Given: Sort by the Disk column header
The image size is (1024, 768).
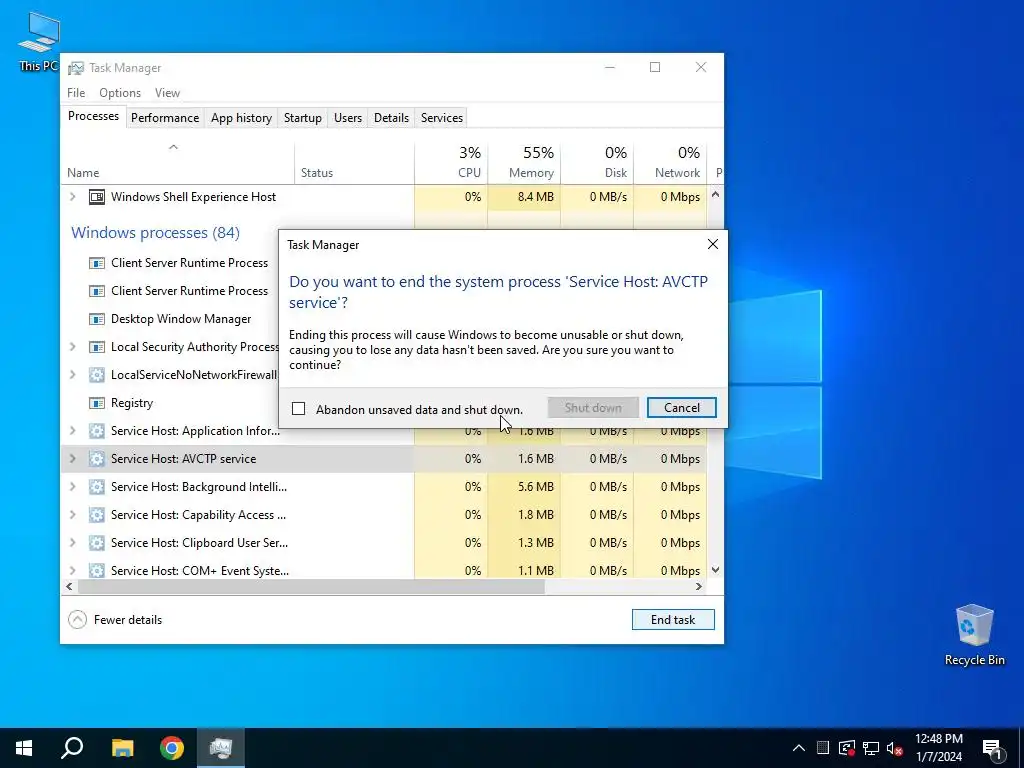Looking at the screenshot, I should pyautogui.click(x=598, y=163).
